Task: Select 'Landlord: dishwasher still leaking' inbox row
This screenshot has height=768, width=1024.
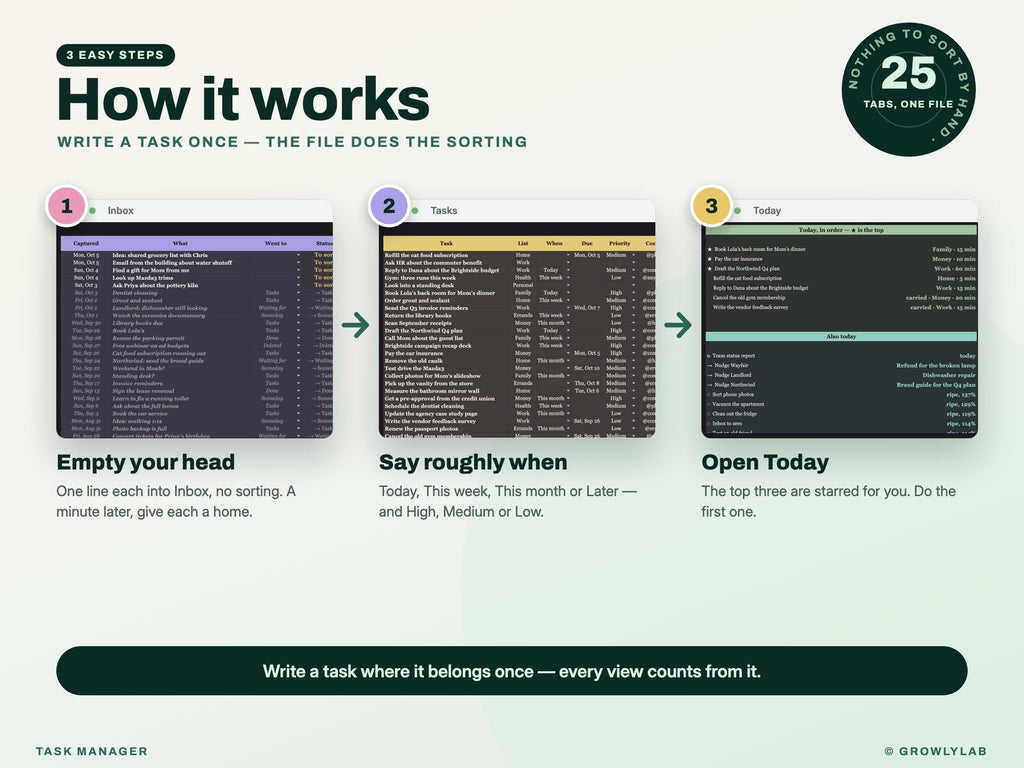Action: [x=159, y=308]
